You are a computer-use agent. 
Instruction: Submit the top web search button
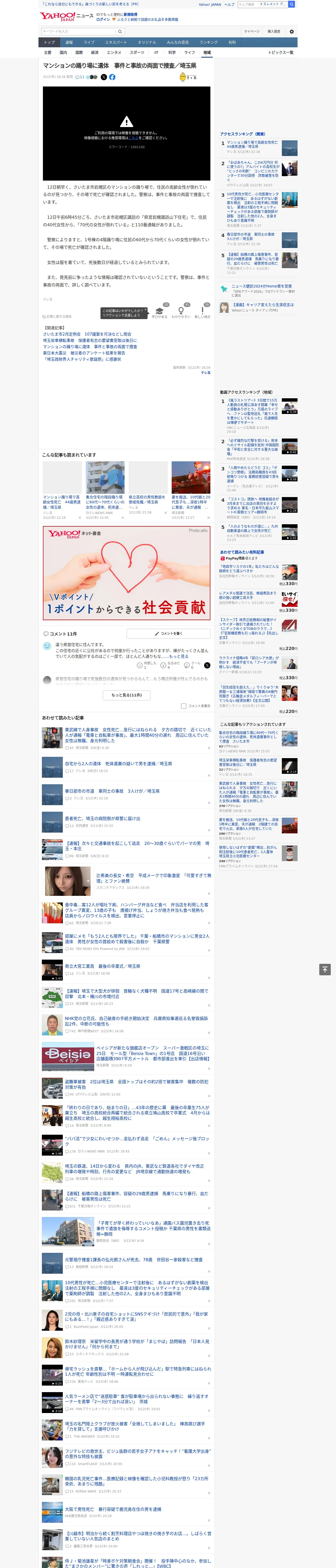click(x=292, y=4)
